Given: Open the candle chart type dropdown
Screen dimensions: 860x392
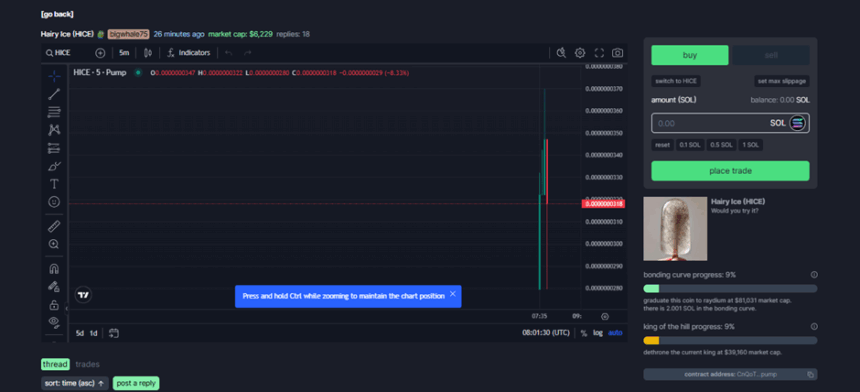Looking at the screenshot, I should tap(148, 53).
